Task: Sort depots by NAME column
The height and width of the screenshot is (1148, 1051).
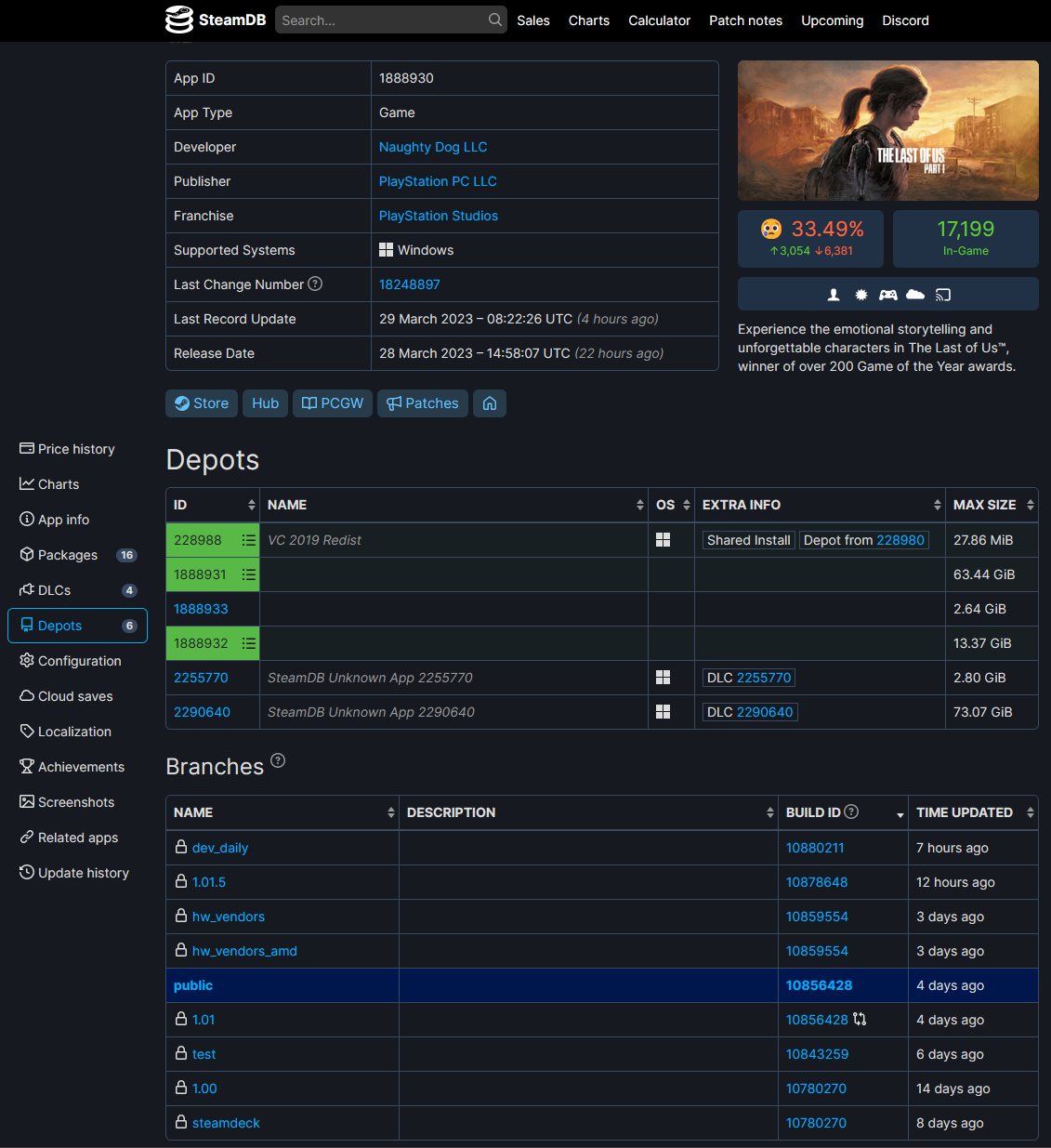Action: click(x=453, y=505)
